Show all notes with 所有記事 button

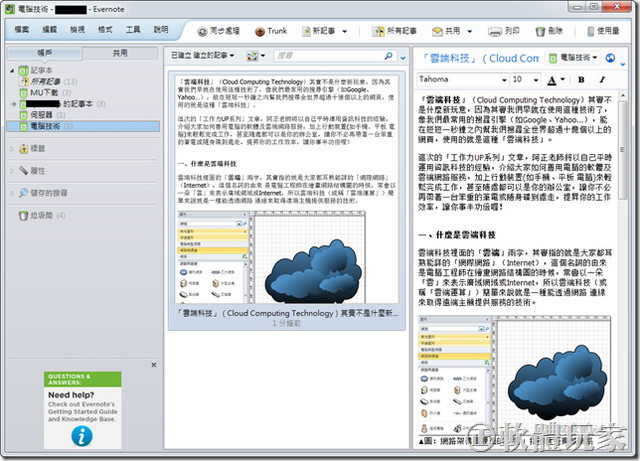394,31
